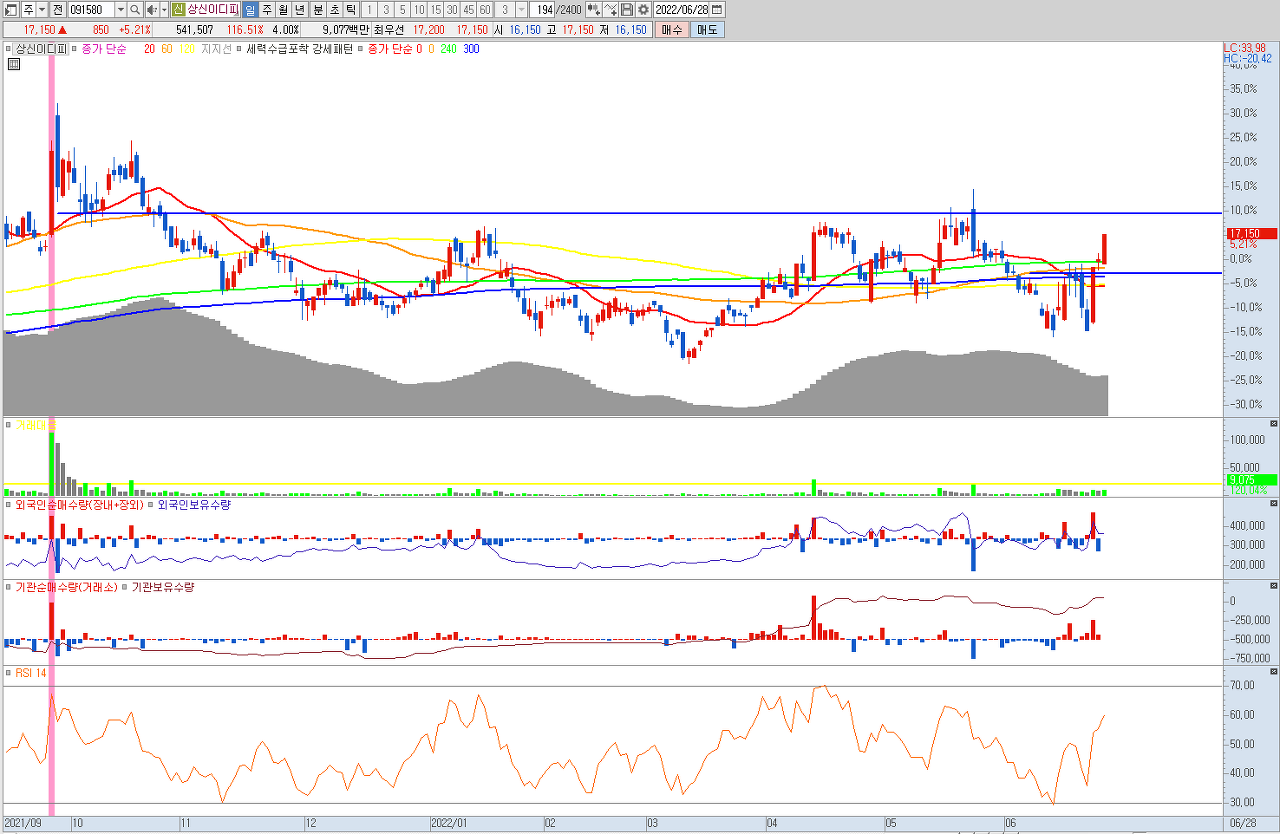The width and height of the screenshot is (1280, 834).
Task: Click the 상신이디피 stock name in toolbar
Action: click(x=212, y=10)
